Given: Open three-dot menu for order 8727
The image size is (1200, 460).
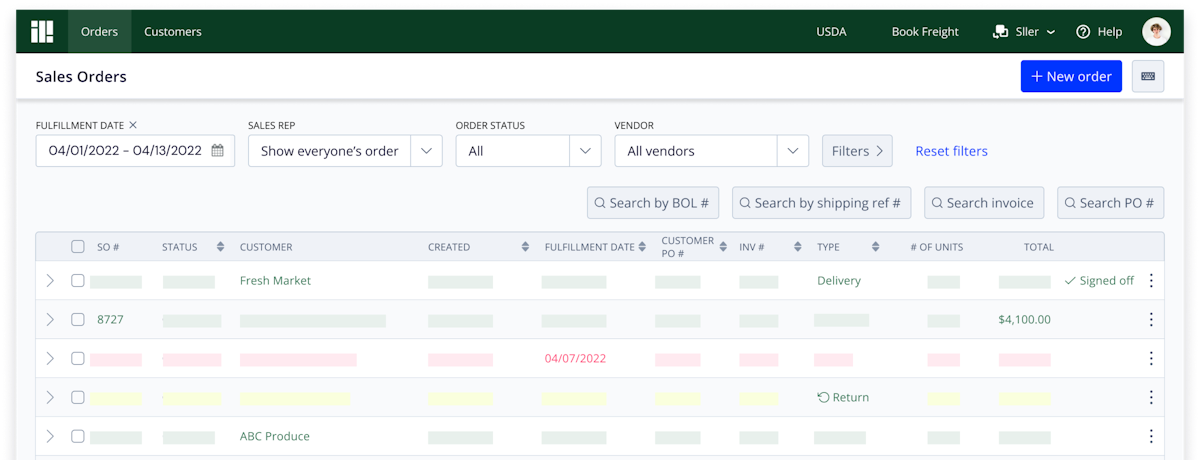Looking at the screenshot, I should [1151, 320].
